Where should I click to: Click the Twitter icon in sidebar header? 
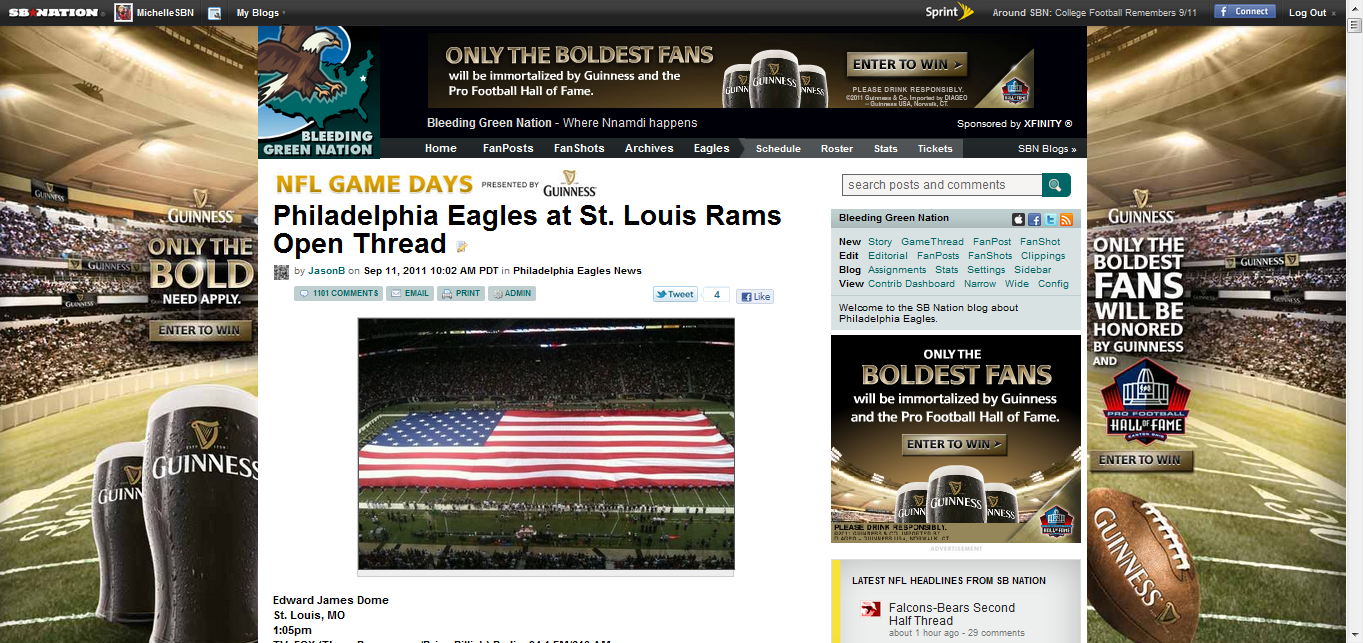pyautogui.click(x=1051, y=219)
